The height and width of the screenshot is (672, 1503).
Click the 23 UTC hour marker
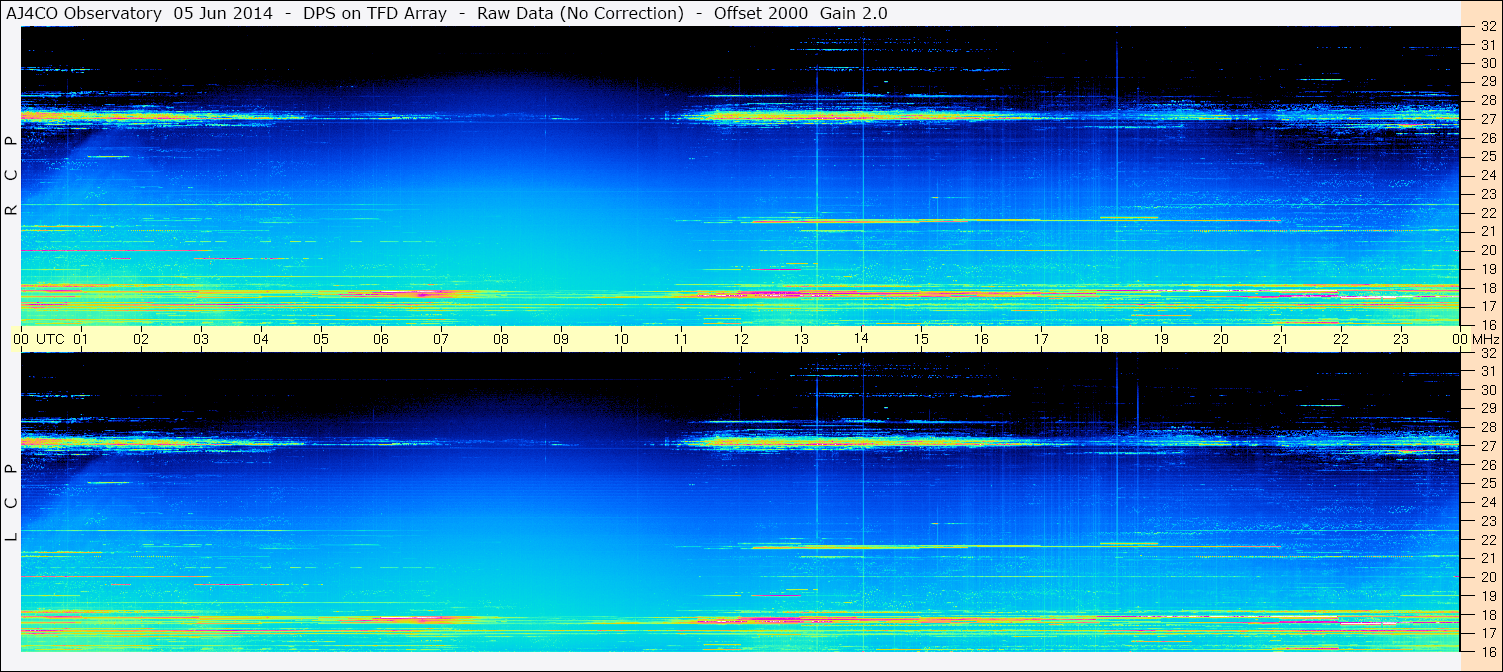pyautogui.click(x=1401, y=339)
